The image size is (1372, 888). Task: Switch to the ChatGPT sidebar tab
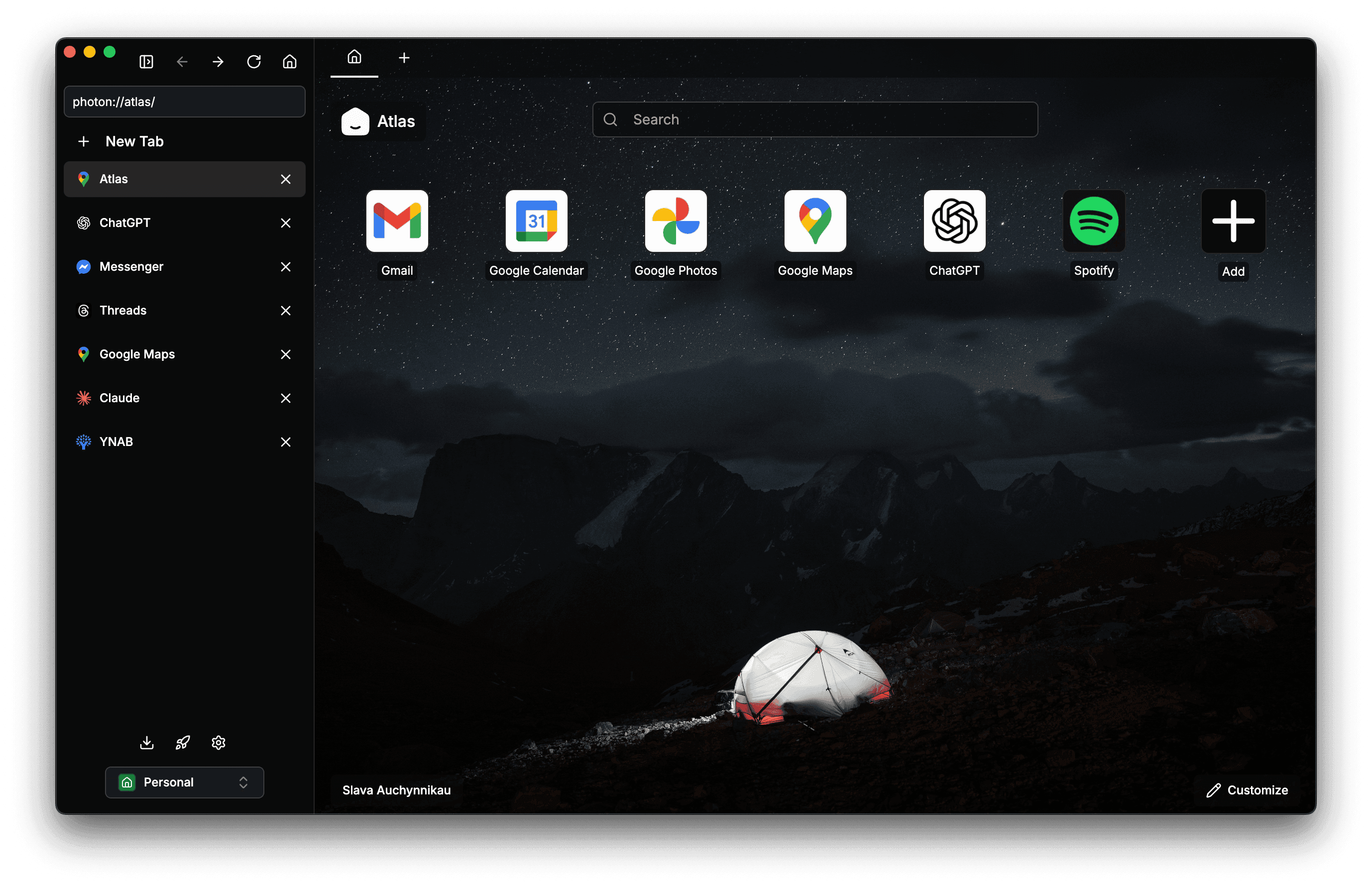click(x=185, y=223)
